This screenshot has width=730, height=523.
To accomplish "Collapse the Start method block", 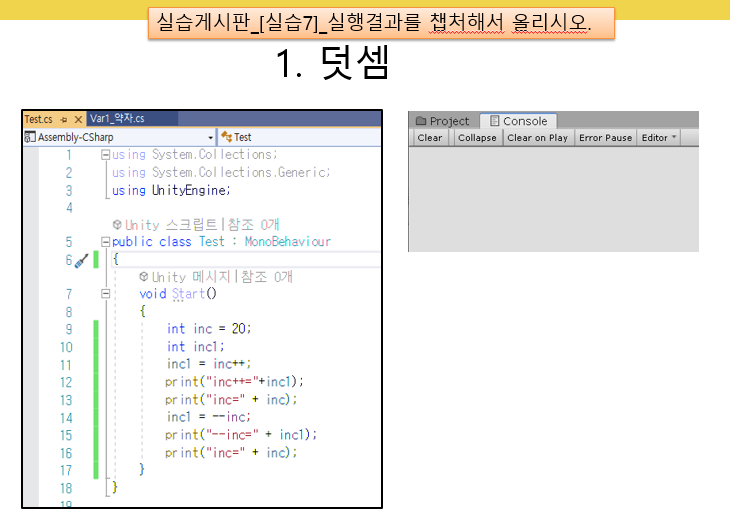I will [105, 294].
